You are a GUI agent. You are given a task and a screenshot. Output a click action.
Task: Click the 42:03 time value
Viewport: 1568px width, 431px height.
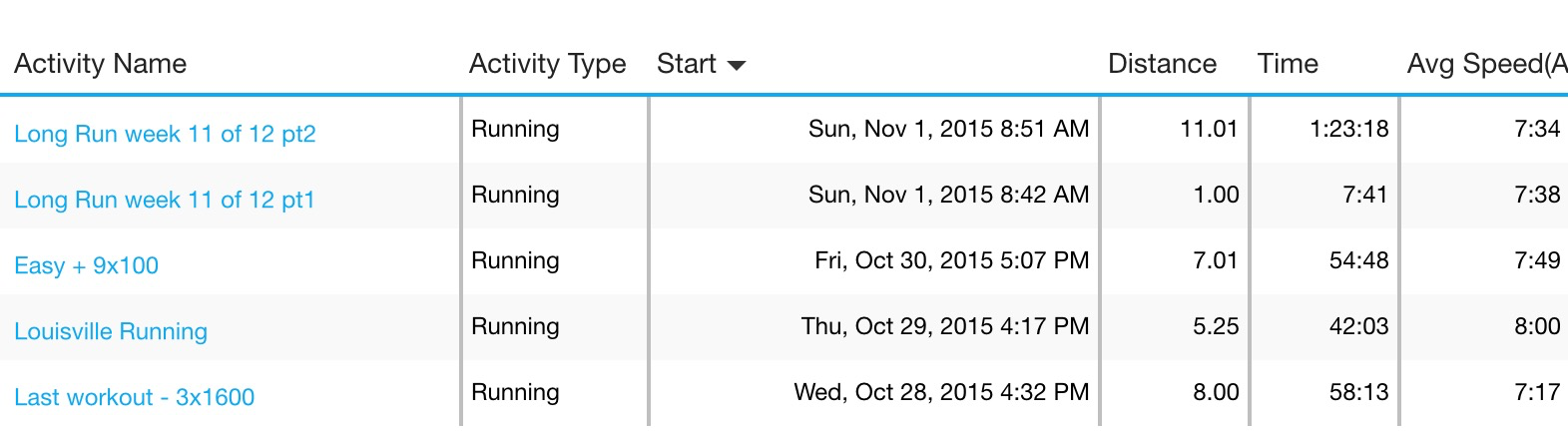pyautogui.click(x=1358, y=326)
